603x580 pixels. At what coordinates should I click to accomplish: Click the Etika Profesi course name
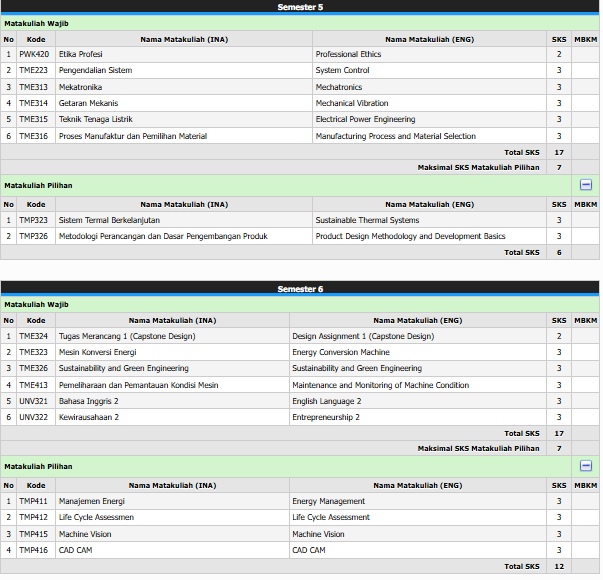pos(81,54)
